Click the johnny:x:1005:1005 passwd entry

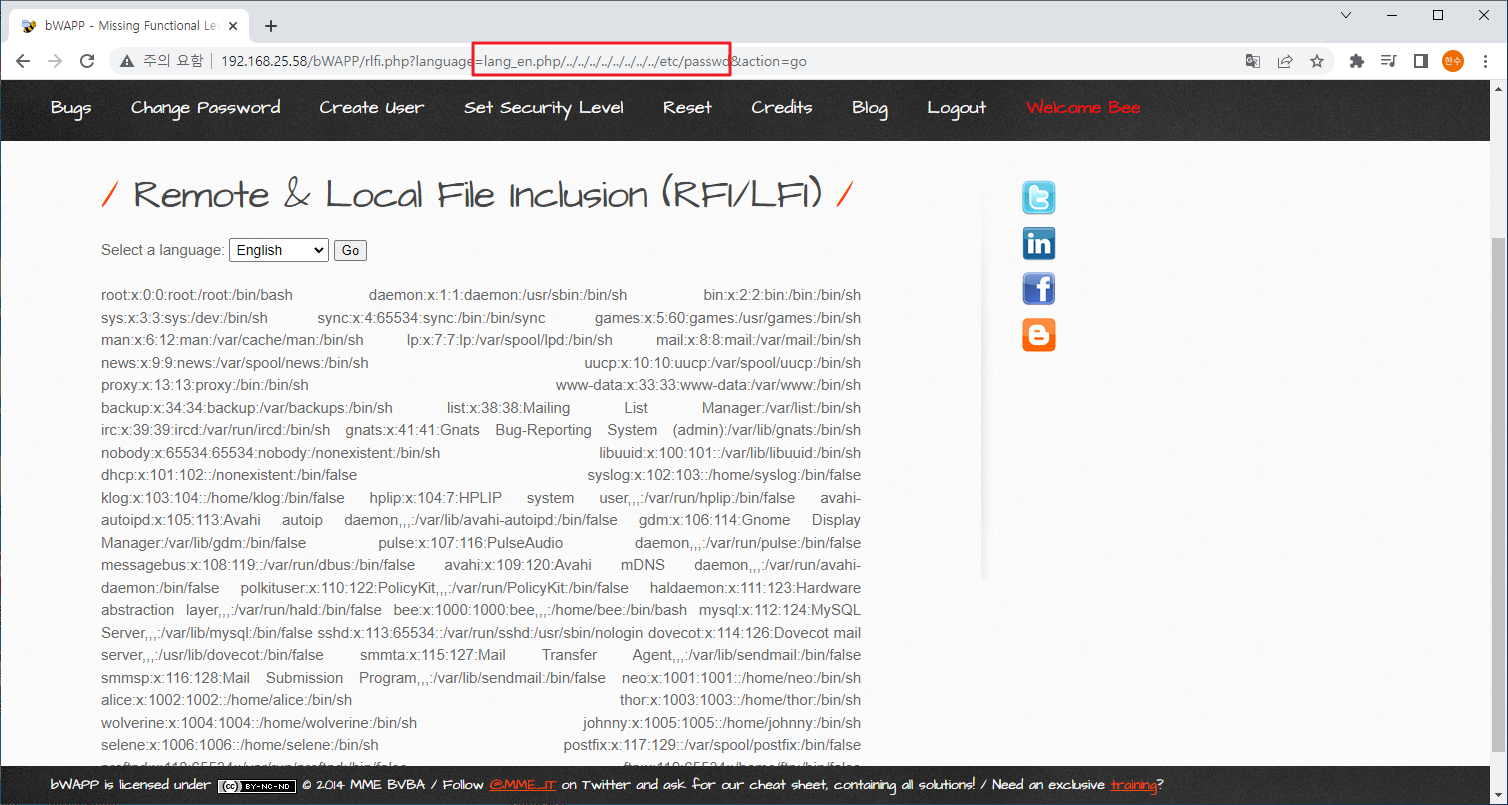click(x=721, y=723)
